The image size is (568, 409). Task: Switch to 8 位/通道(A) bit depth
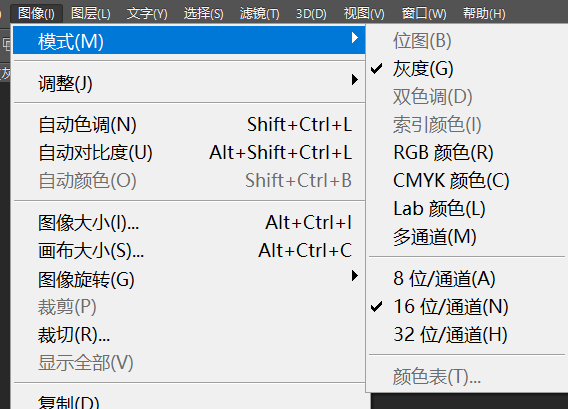pos(444,279)
